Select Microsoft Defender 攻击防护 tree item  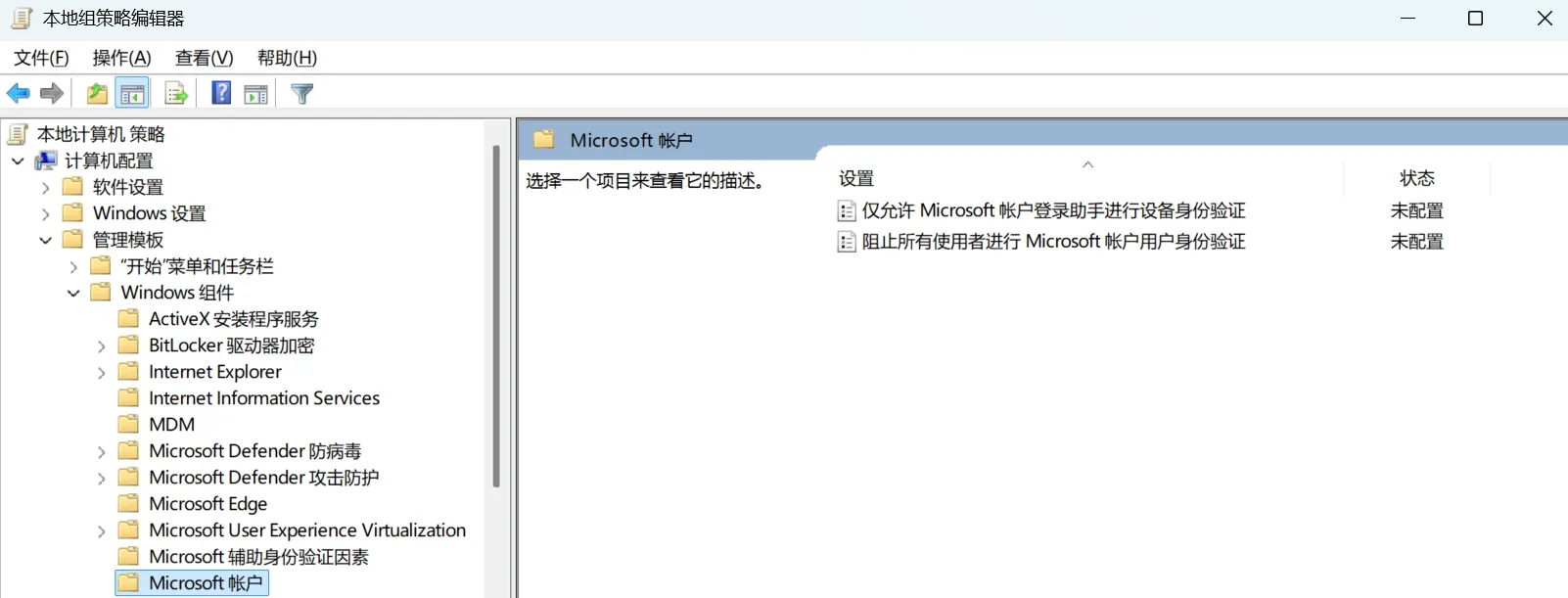263,478
